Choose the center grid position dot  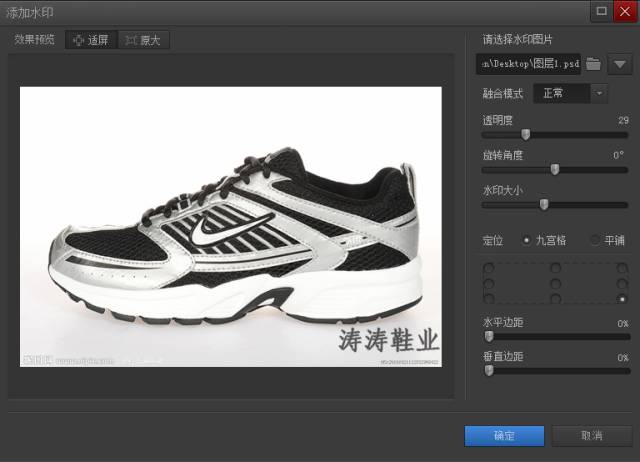pos(555,284)
